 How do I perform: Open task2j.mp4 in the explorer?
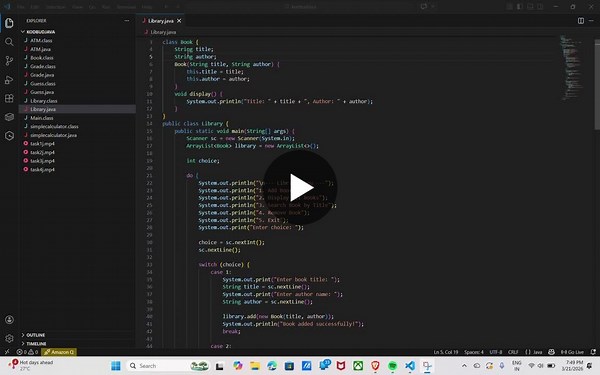[x=42, y=152]
